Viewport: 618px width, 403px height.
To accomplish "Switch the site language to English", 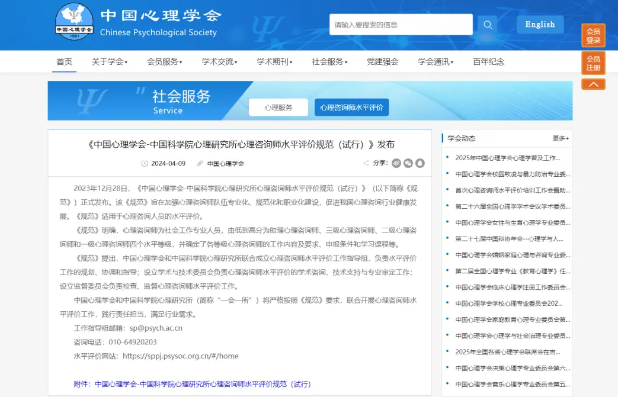I will point(540,24).
